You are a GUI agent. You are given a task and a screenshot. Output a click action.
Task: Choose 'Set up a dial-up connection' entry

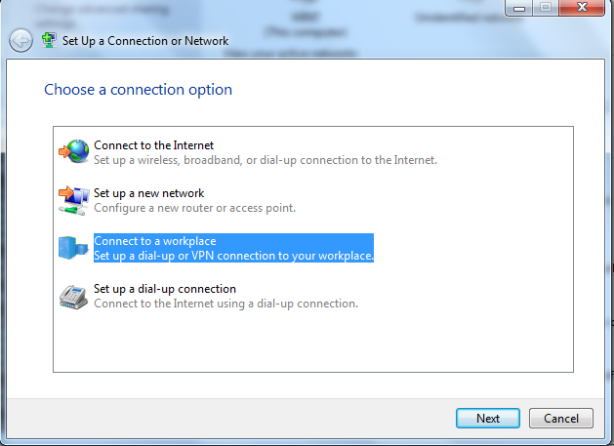[165, 289]
